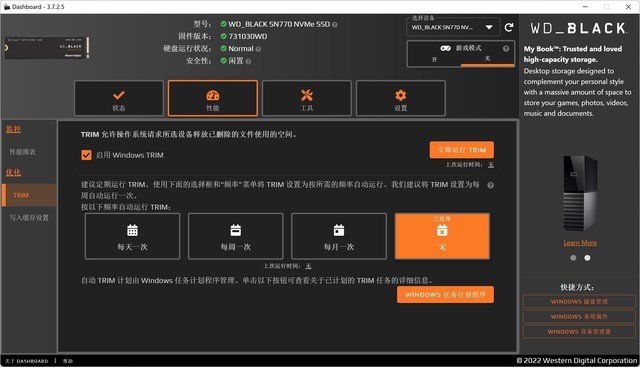This screenshot has height=367, width=640.
Task: Open WINDOWS 设备管理器 shortcut
Action: tap(579, 331)
